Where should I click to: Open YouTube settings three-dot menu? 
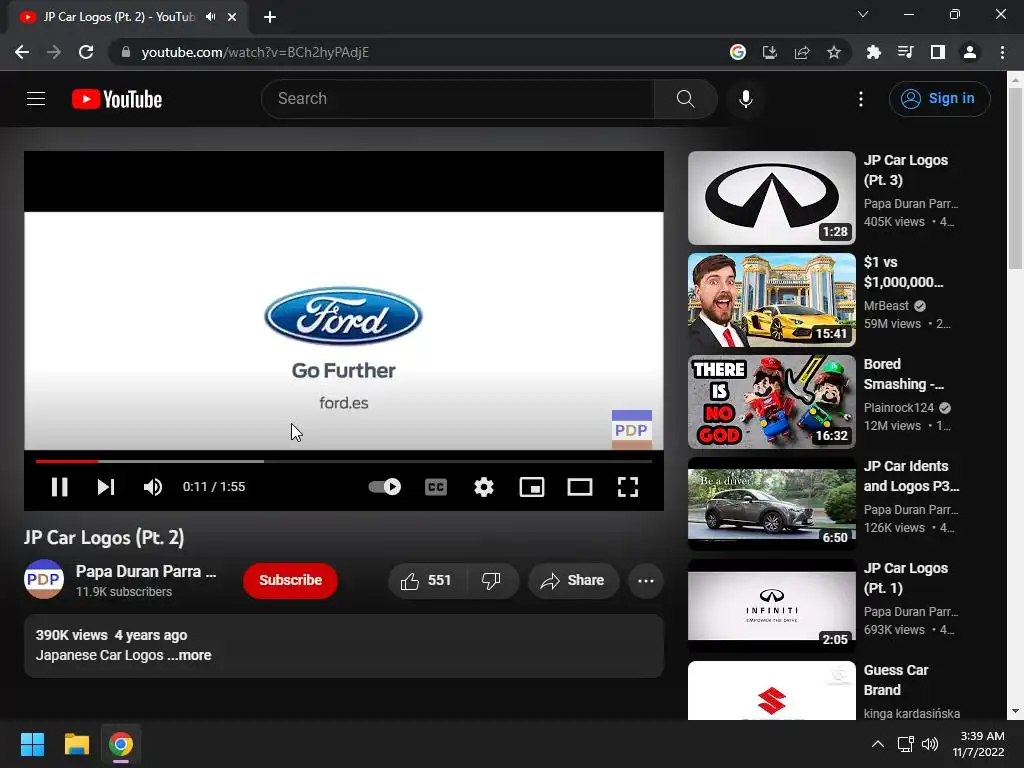tap(861, 99)
